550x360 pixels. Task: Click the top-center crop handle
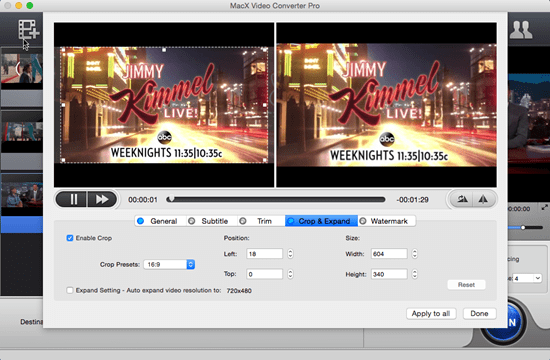click(x=164, y=50)
